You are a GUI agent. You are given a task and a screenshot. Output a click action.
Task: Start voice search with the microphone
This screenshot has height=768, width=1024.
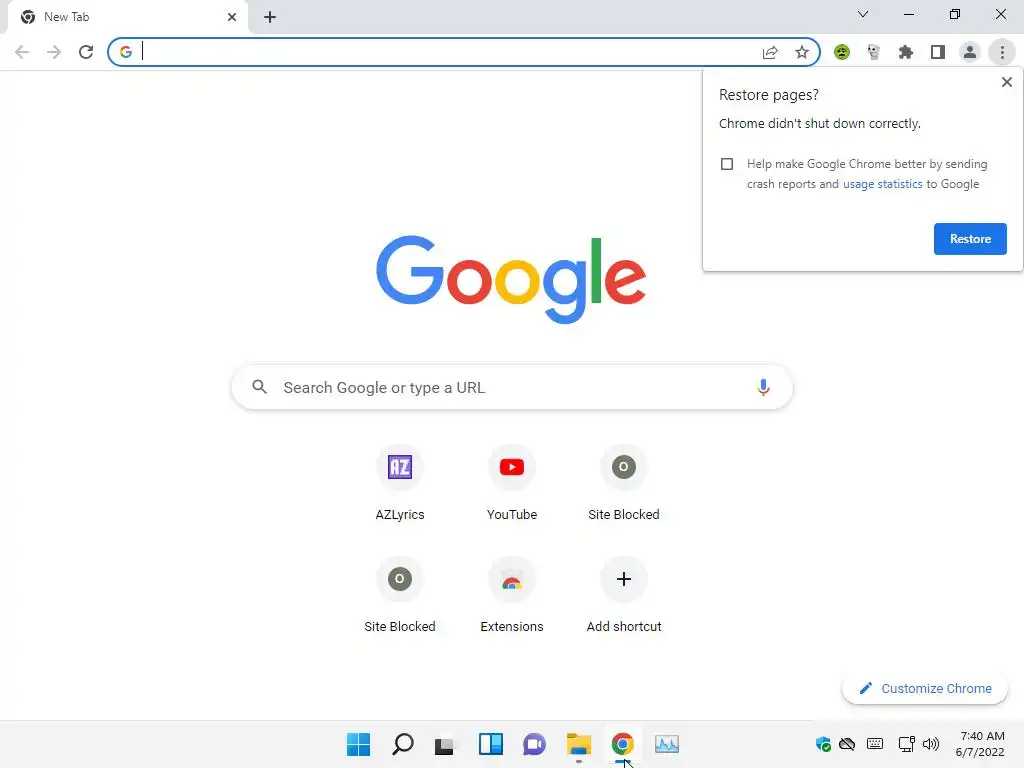point(763,387)
